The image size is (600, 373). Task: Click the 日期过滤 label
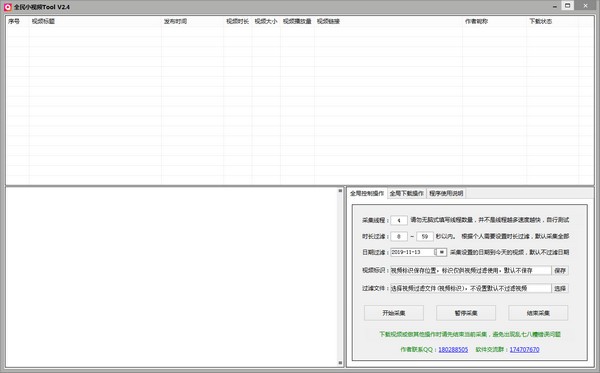pos(375,252)
